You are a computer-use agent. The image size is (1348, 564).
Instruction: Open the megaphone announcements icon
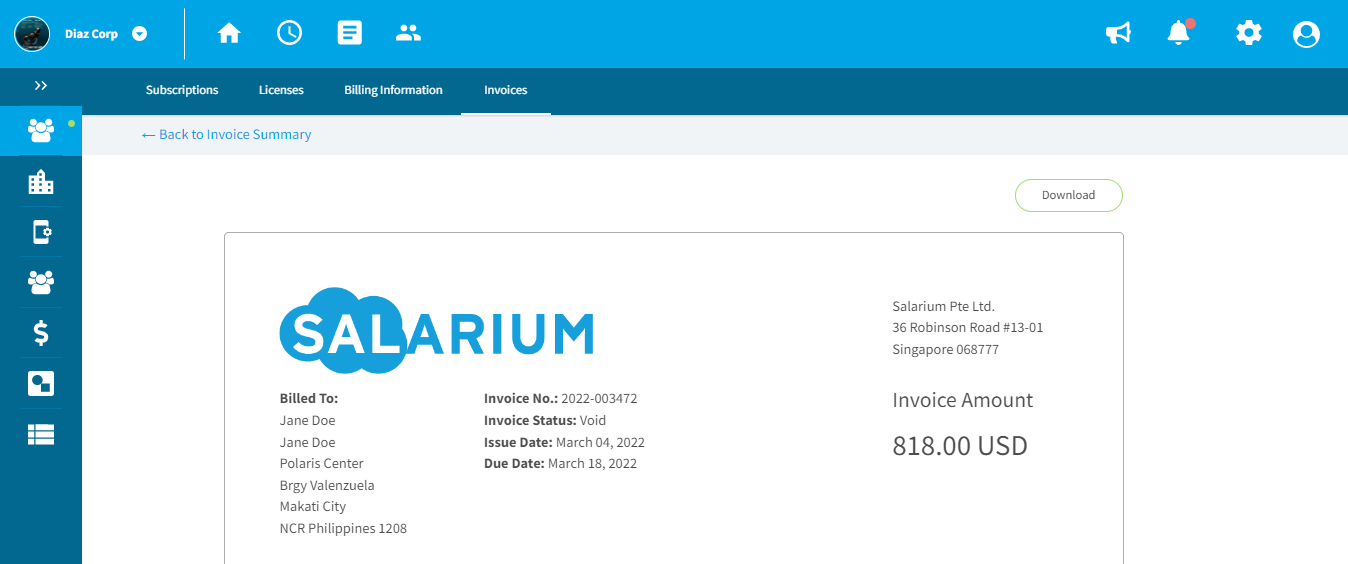(x=1118, y=34)
